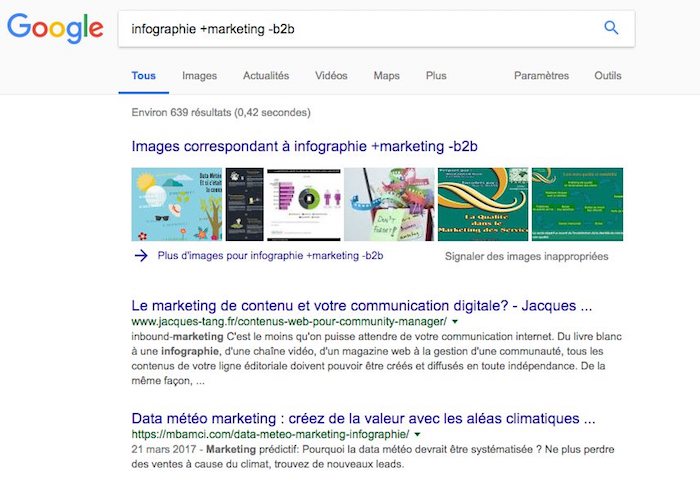Focus the search query input field
The width and height of the screenshot is (700, 484).
point(376,29)
